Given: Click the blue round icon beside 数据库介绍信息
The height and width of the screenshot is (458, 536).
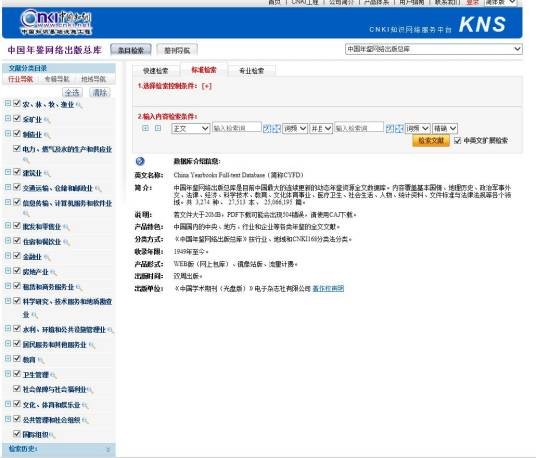Looking at the screenshot, I should 140,161.
